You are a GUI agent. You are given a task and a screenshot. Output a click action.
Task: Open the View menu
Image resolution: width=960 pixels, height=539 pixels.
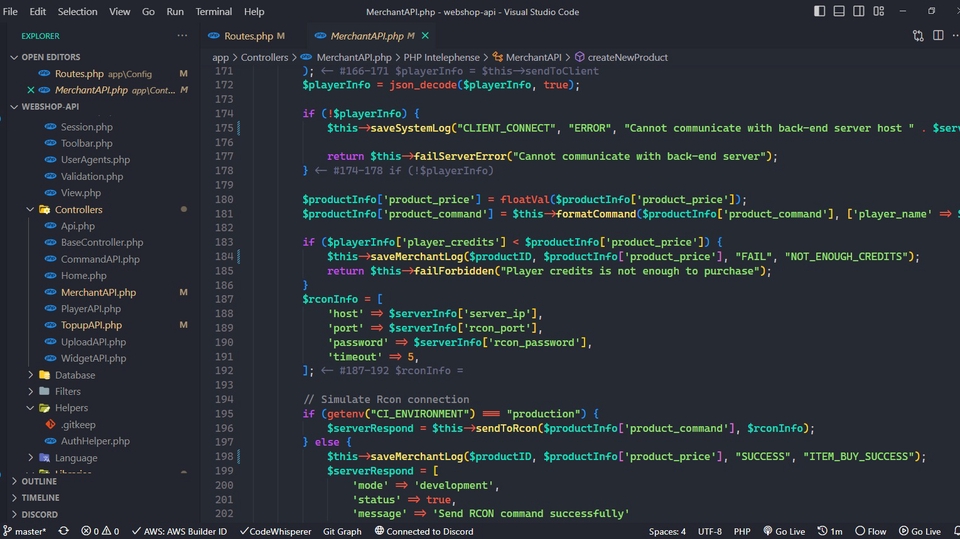pos(119,11)
